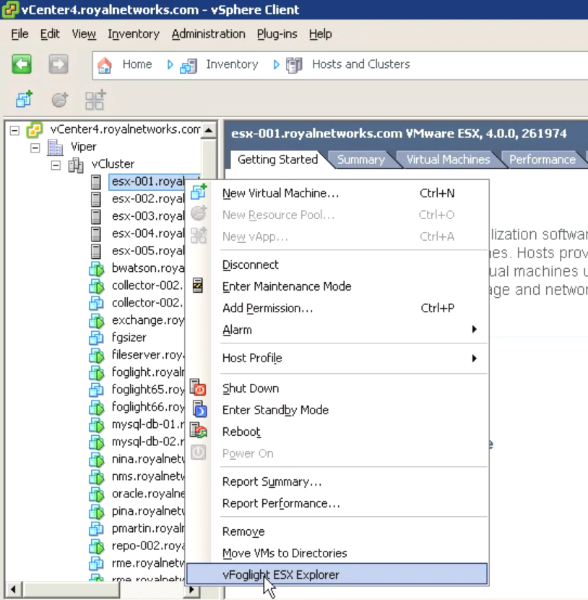Image resolution: width=588 pixels, height=600 pixels.
Task: Open the Administration menu
Action: click(x=208, y=34)
